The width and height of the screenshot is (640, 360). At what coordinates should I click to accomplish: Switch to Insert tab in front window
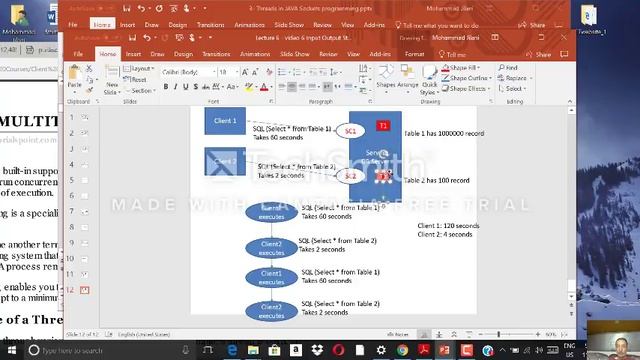click(133, 54)
